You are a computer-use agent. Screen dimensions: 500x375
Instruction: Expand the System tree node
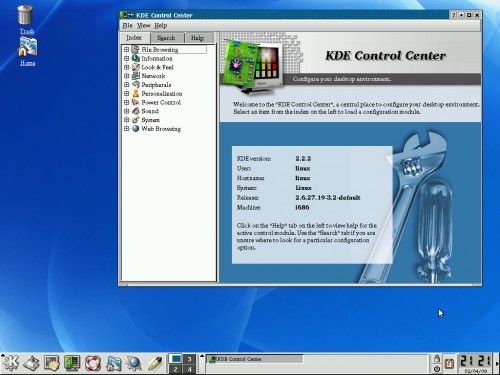(127, 120)
